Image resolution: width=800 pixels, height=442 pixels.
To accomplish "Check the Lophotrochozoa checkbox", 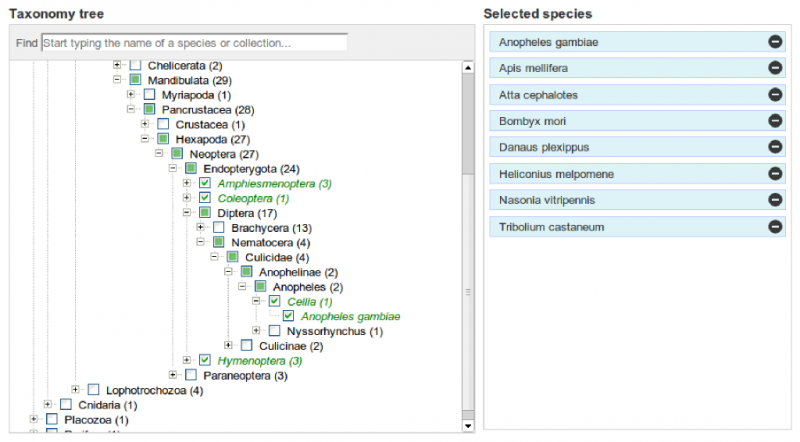I will [x=93, y=390].
